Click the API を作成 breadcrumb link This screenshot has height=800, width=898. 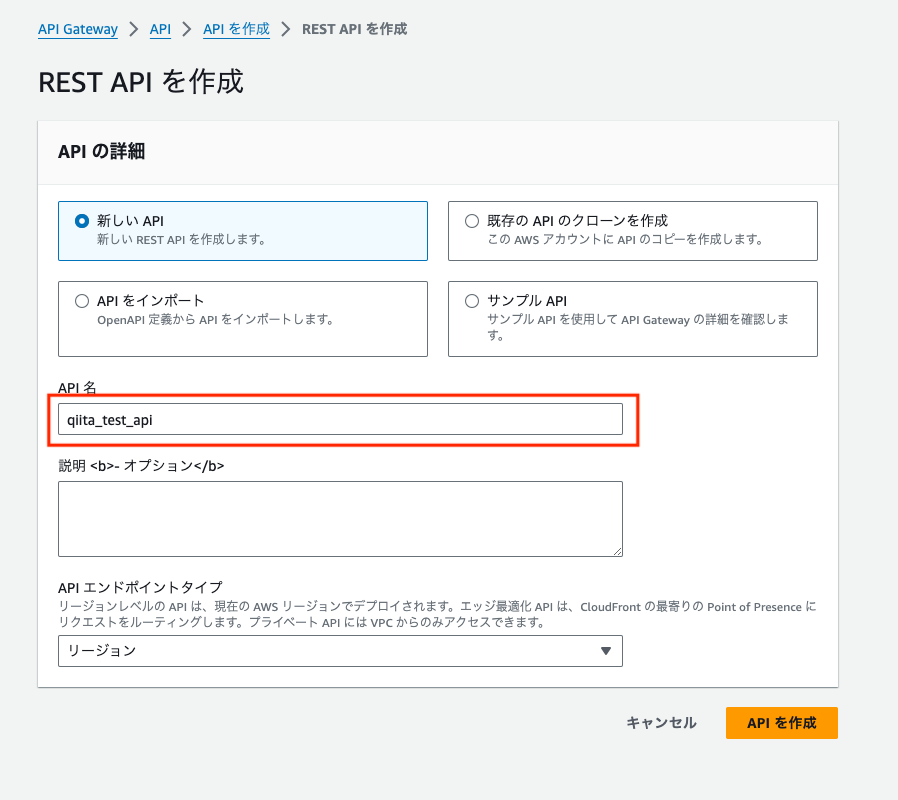click(236, 29)
